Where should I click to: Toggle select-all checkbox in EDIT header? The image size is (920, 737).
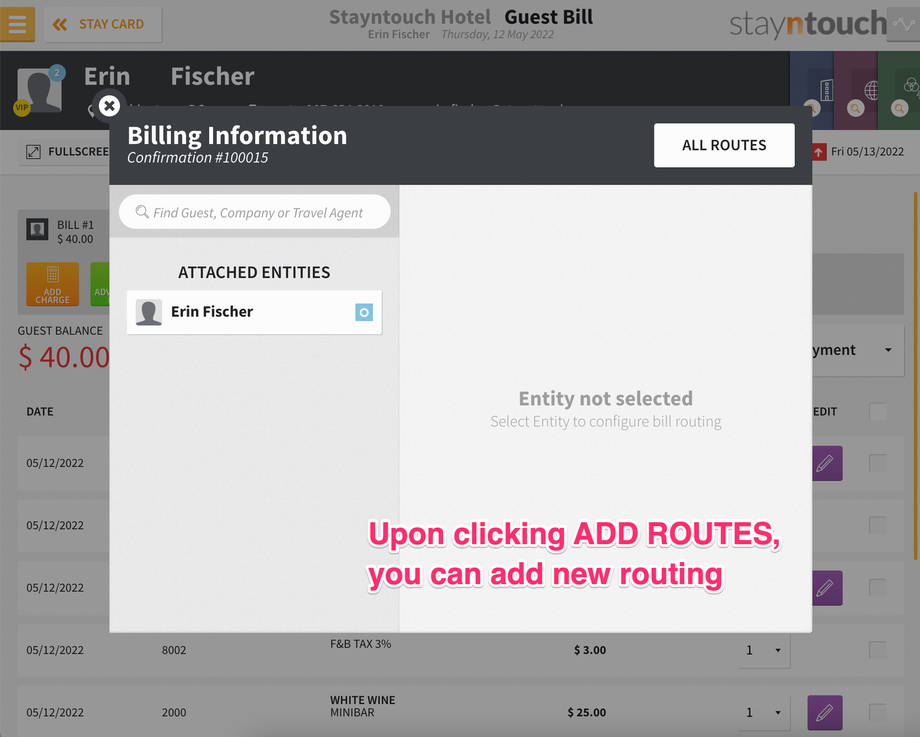tap(878, 411)
